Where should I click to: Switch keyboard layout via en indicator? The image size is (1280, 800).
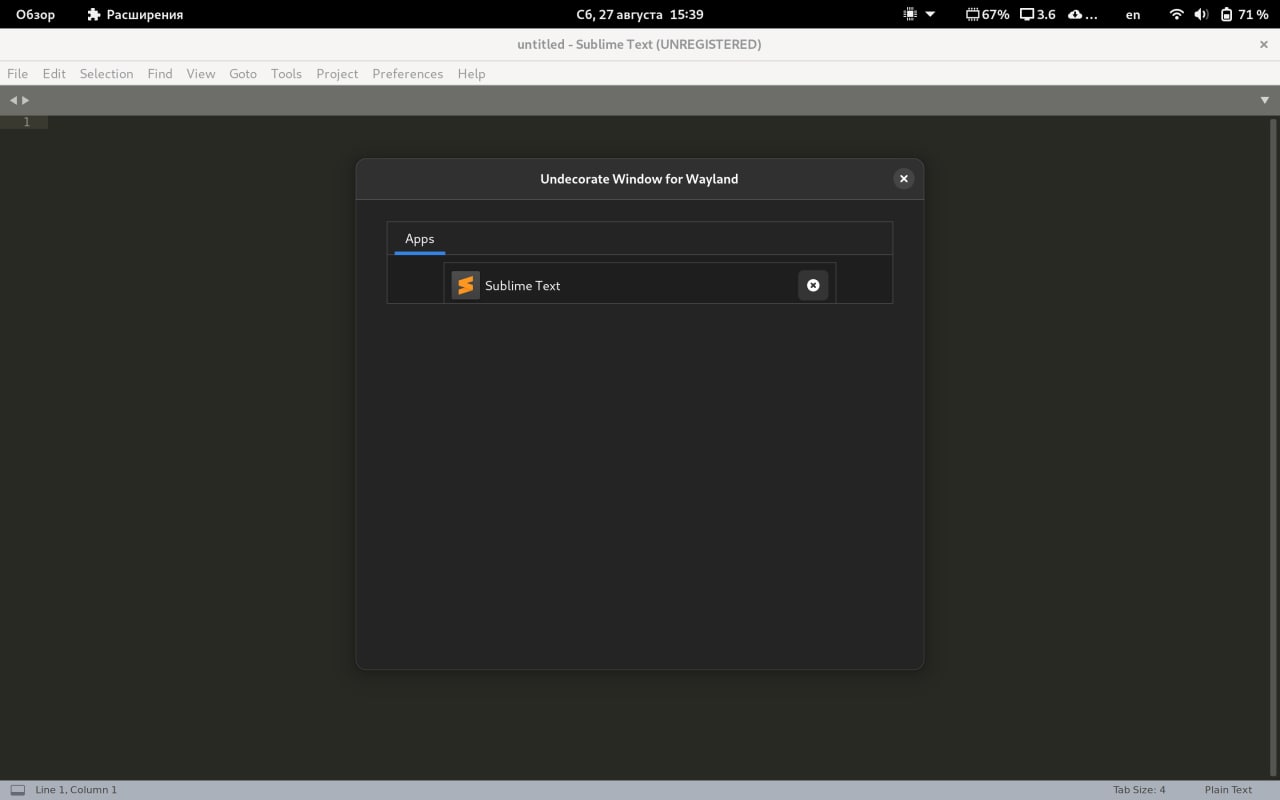(1133, 14)
